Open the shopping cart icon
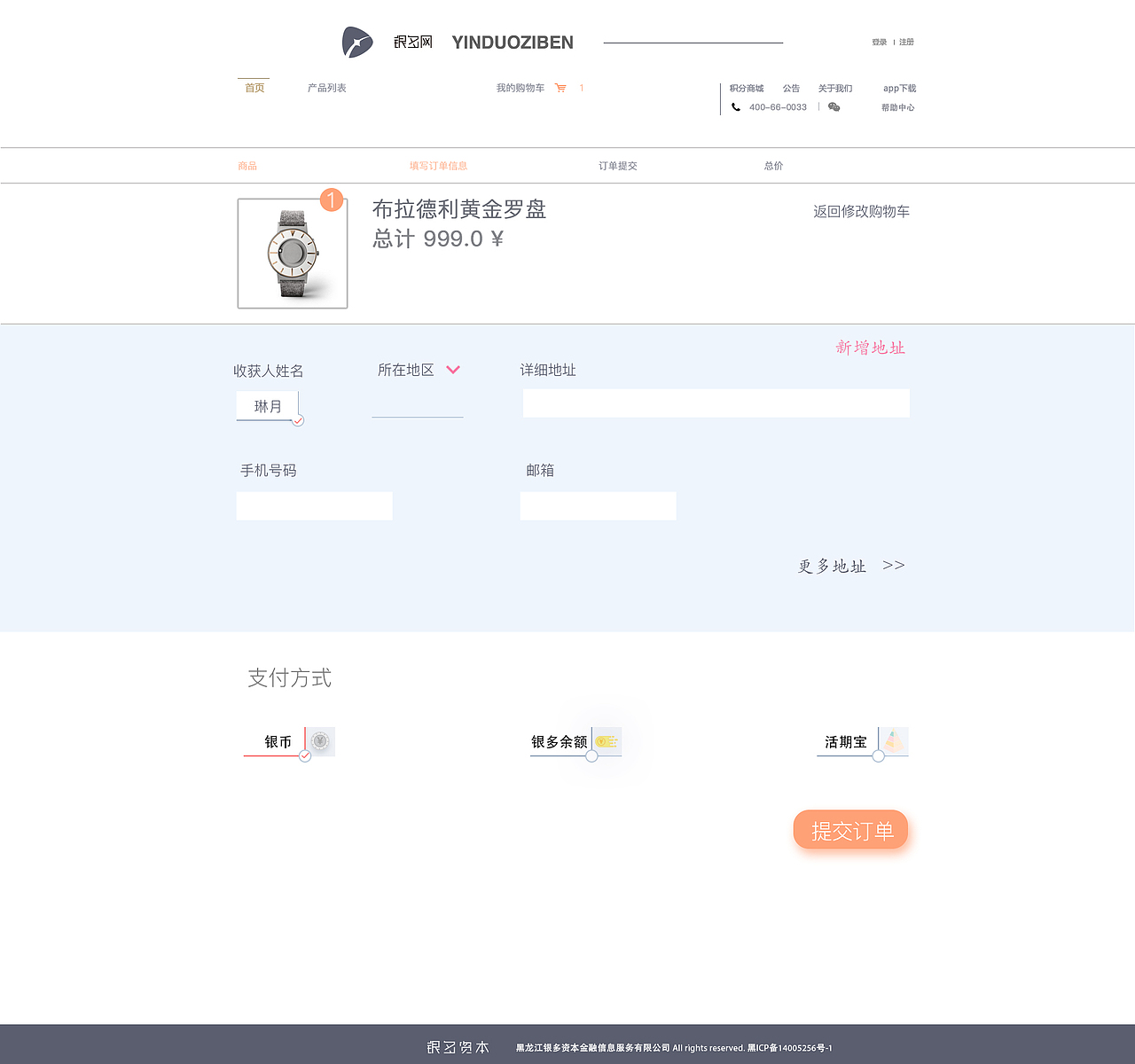 pos(560,88)
